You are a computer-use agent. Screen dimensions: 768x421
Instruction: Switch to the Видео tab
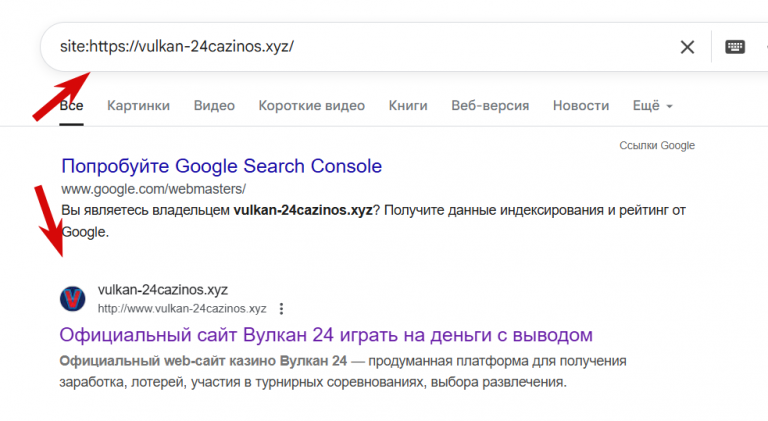(x=214, y=106)
